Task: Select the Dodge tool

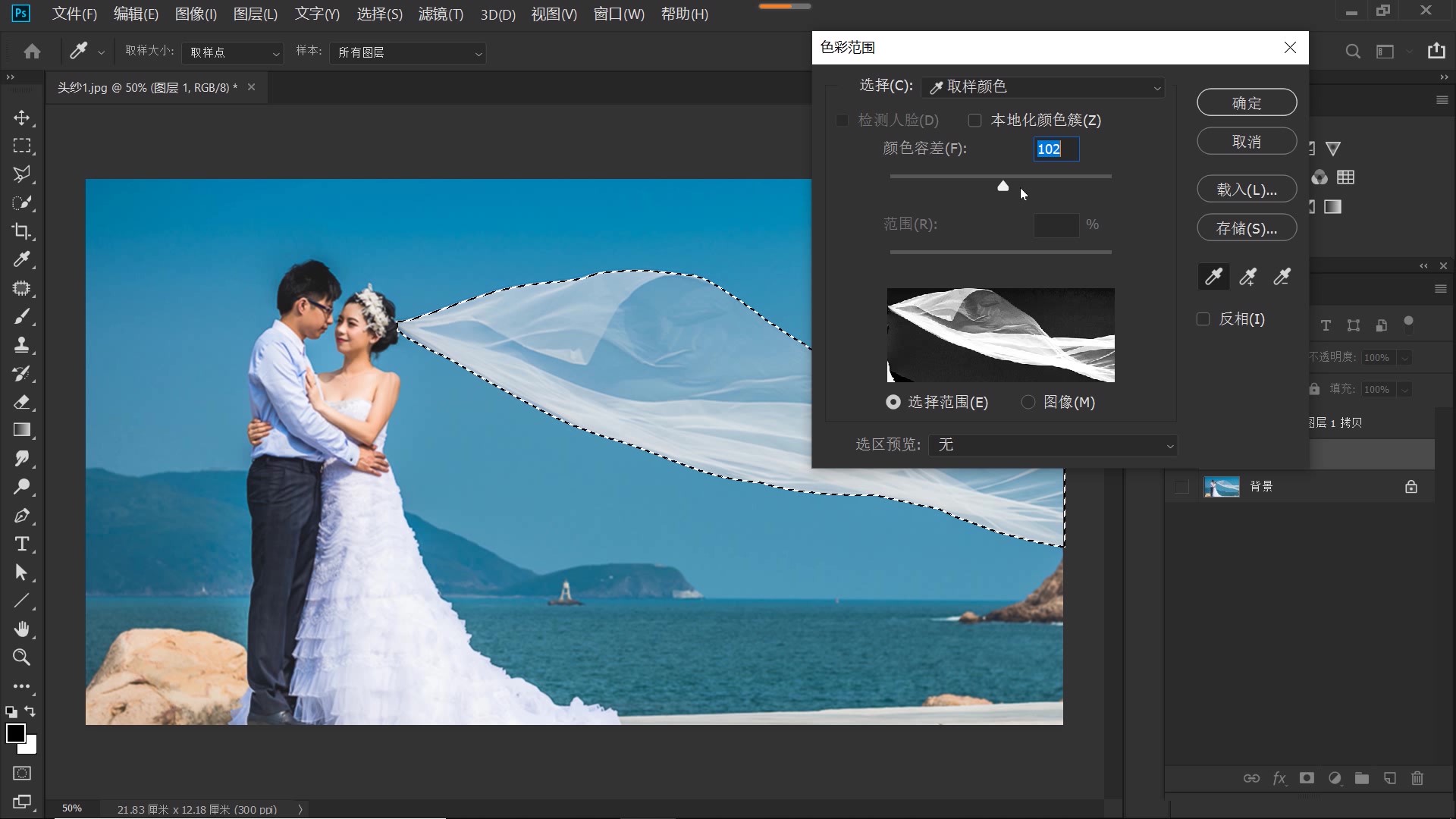Action: coord(22,487)
